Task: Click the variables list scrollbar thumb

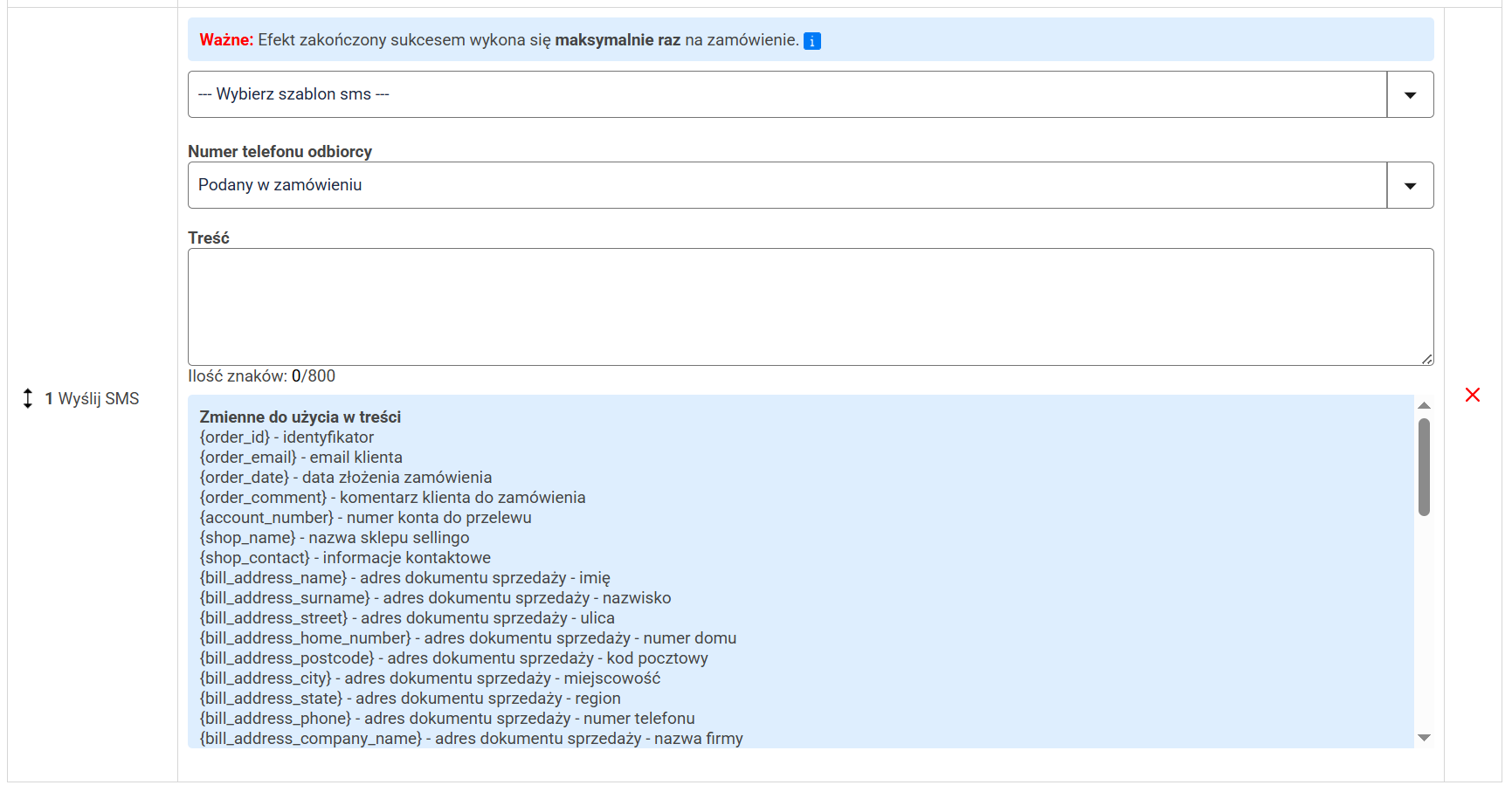Action: click(x=1424, y=467)
